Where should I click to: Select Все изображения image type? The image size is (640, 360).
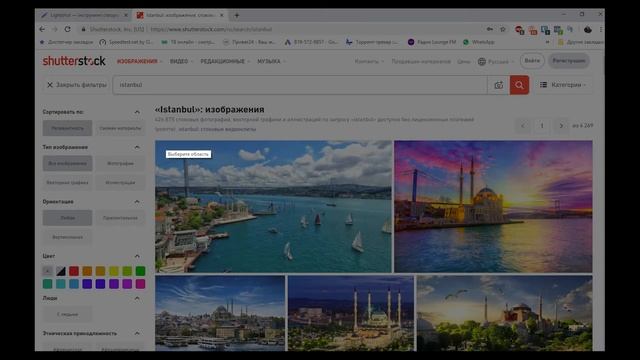67,163
